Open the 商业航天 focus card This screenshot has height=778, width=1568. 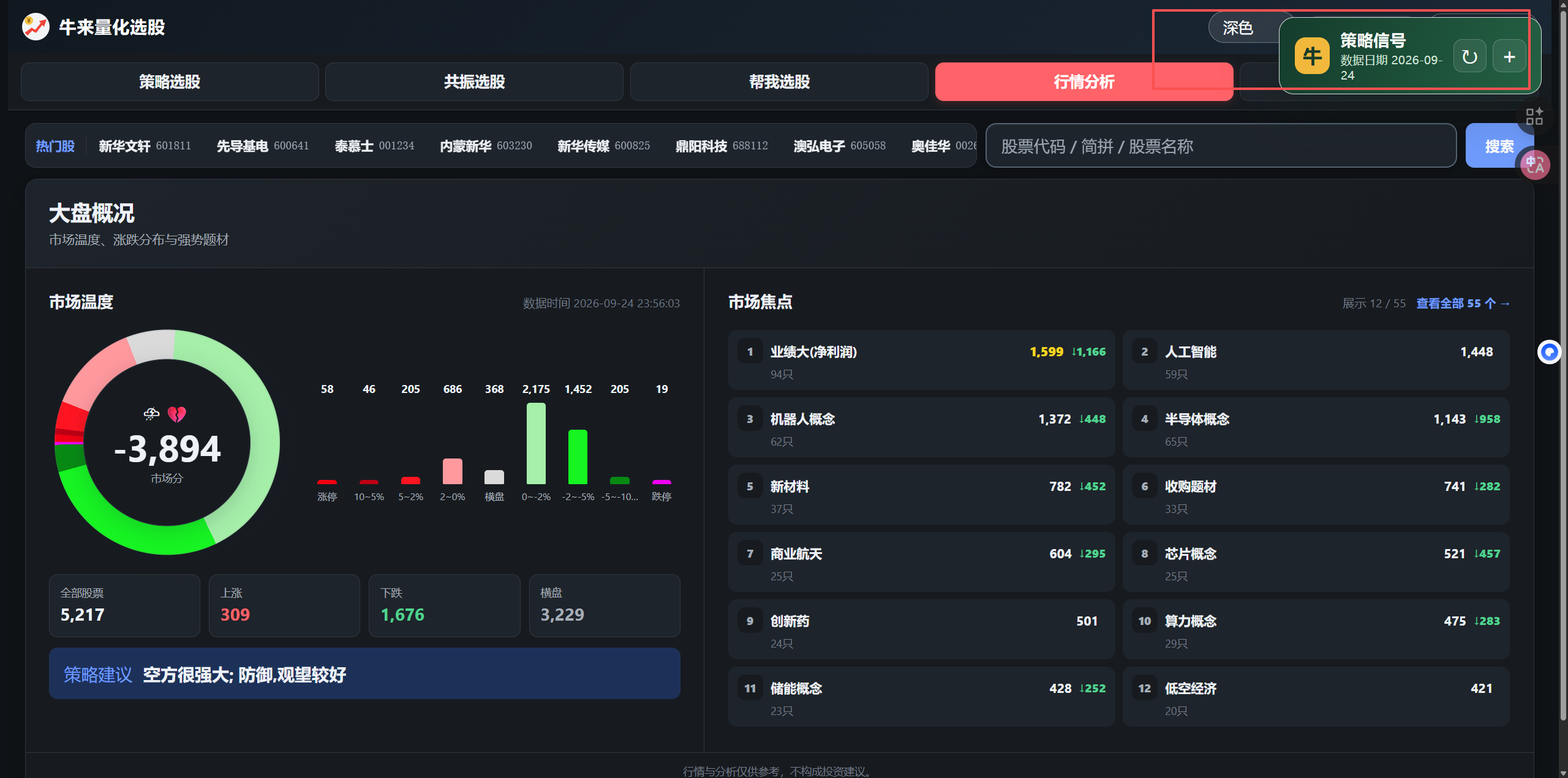click(x=921, y=562)
